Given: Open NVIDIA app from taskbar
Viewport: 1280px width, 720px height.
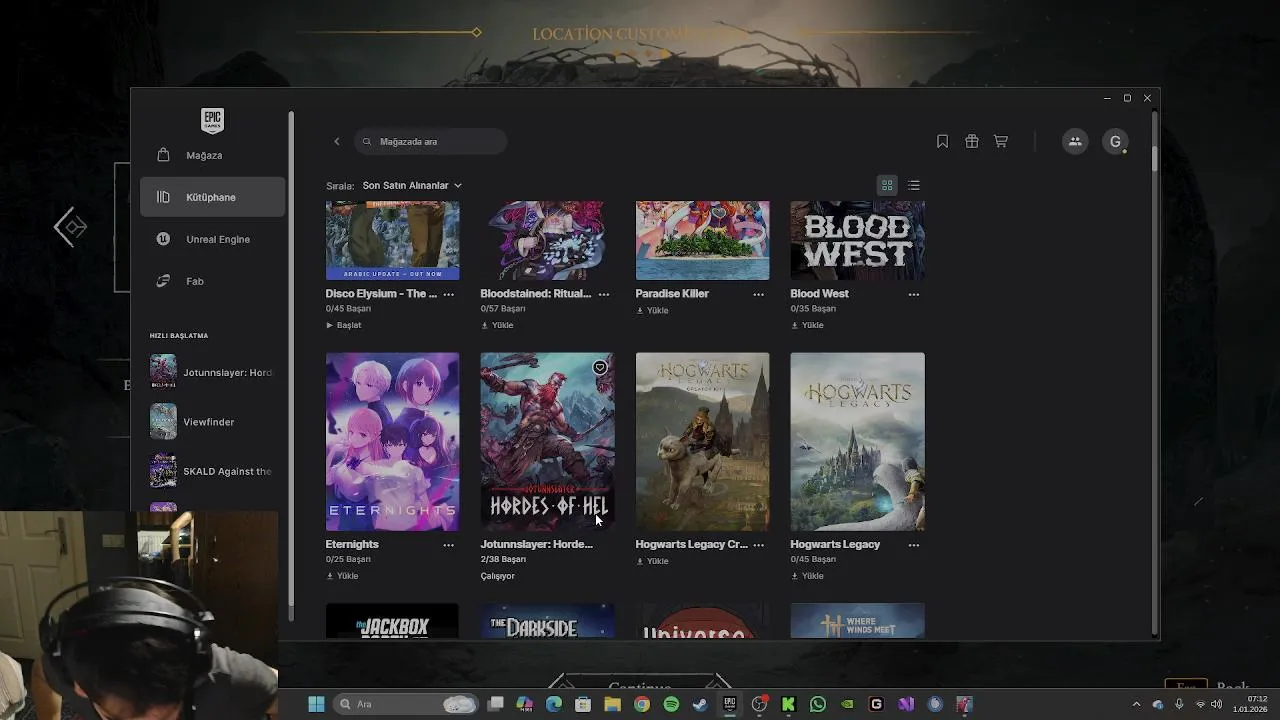Looking at the screenshot, I should pyautogui.click(x=847, y=704).
